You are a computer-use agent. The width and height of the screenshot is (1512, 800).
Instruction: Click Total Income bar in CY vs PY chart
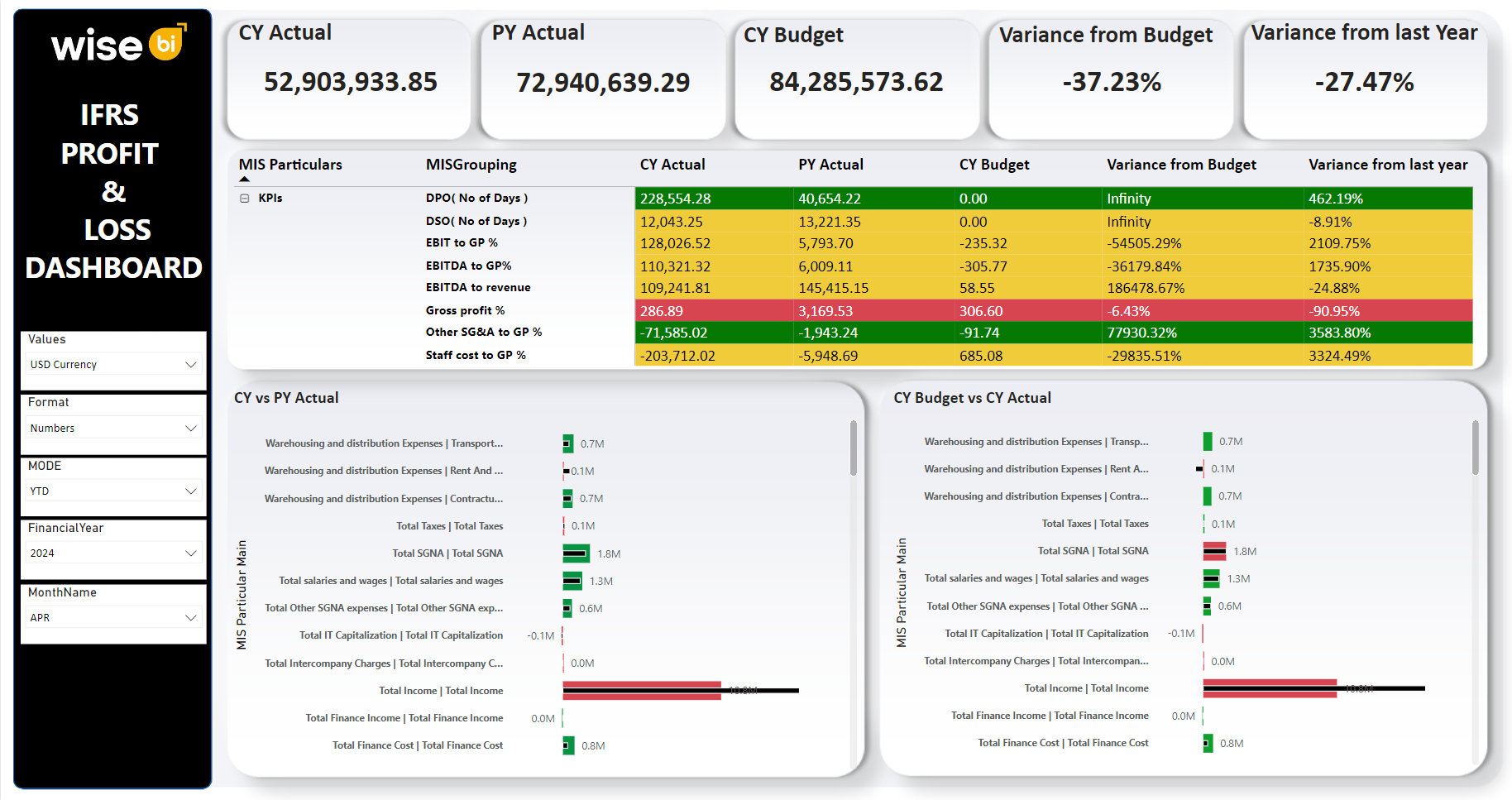642,691
